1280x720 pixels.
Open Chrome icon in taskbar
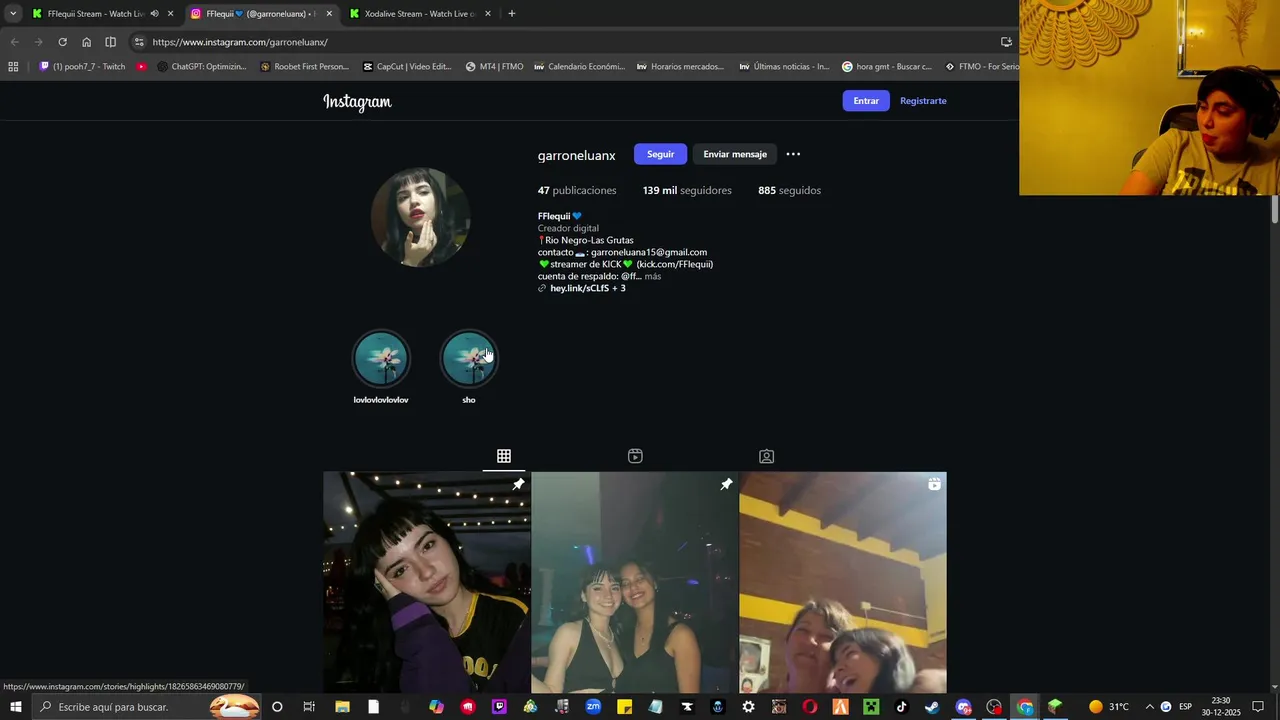tap(1025, 707)
